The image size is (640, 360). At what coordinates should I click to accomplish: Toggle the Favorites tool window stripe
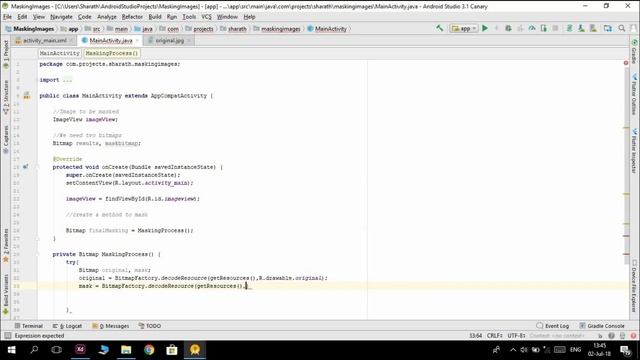click(6, 246)
